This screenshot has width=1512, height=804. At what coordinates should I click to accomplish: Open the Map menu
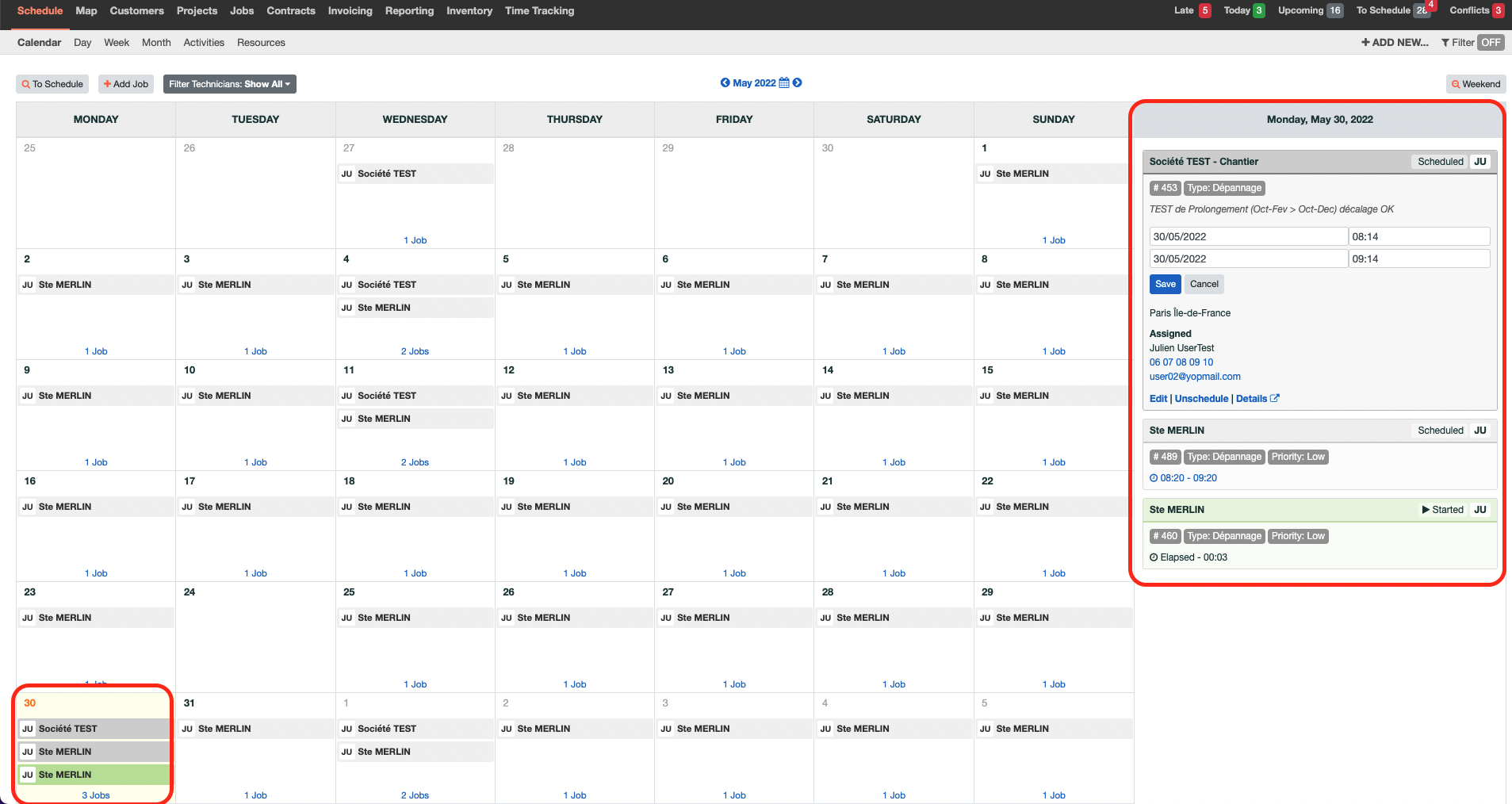tap(86, 10)
